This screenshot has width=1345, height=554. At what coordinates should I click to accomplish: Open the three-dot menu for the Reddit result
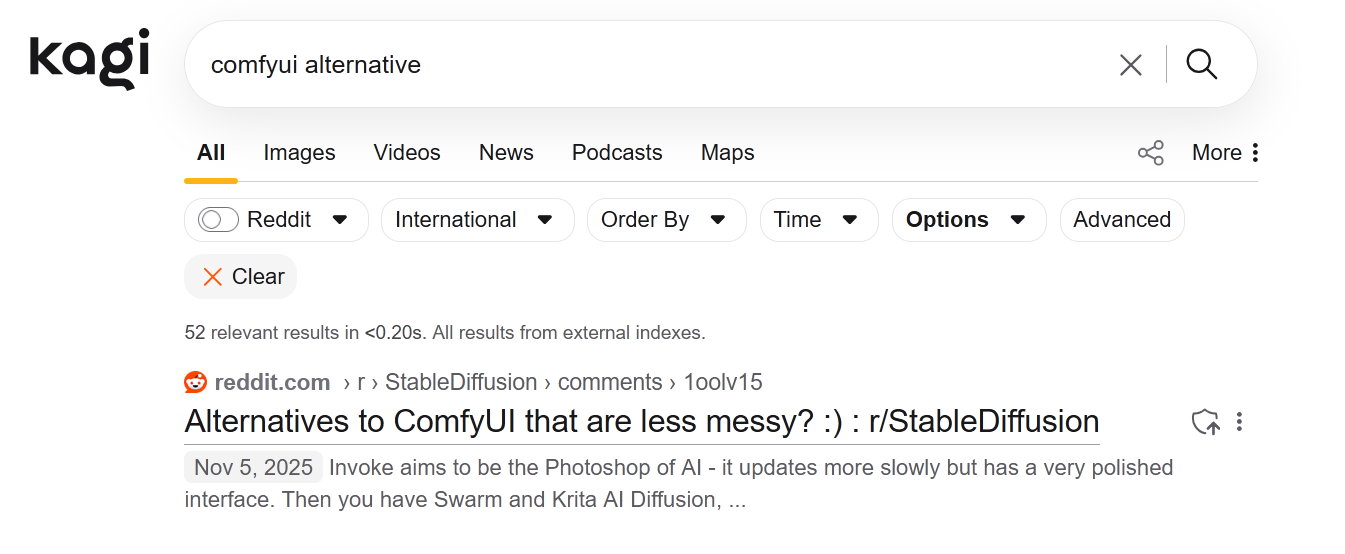1239,422
